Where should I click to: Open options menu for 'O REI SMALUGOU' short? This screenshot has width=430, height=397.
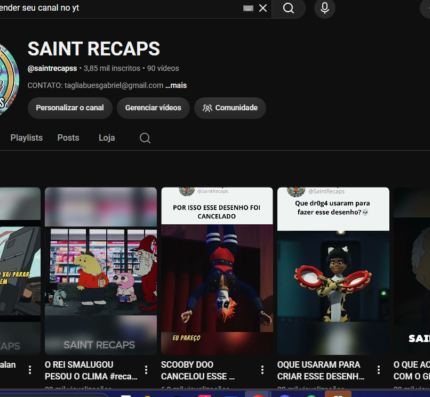click(x=146, y=370)
